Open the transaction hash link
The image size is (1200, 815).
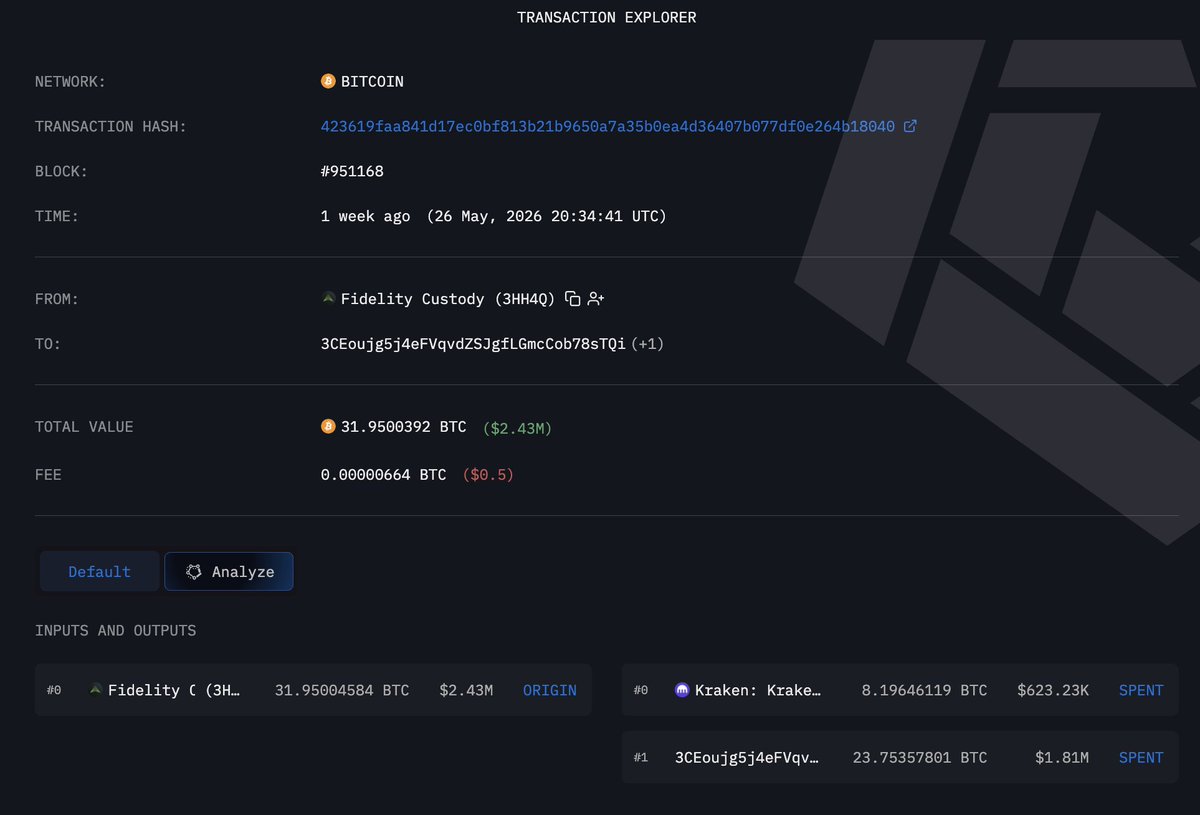pos(608,126)
